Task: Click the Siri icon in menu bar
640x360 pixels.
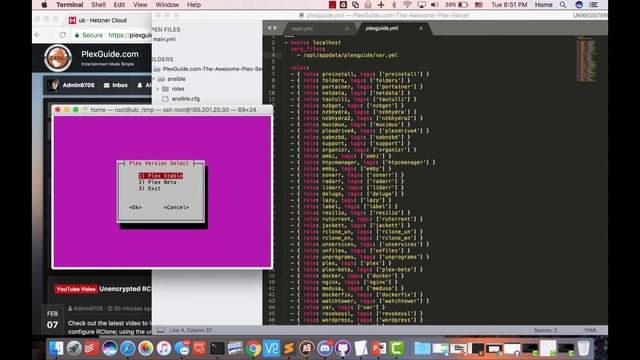Action: click(x=579, y=5)
